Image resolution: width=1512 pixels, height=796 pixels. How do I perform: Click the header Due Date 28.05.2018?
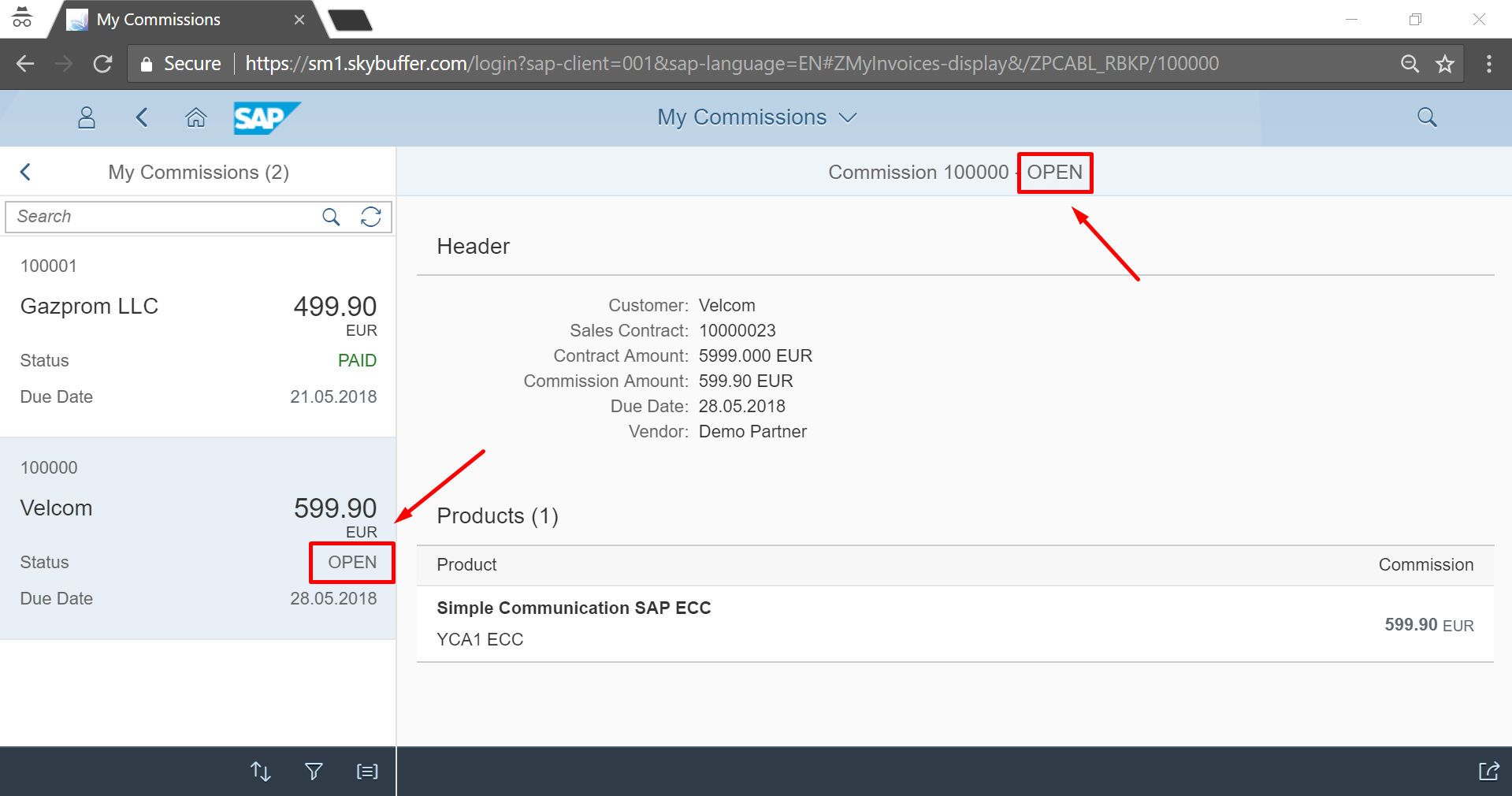tap(742, 407)
